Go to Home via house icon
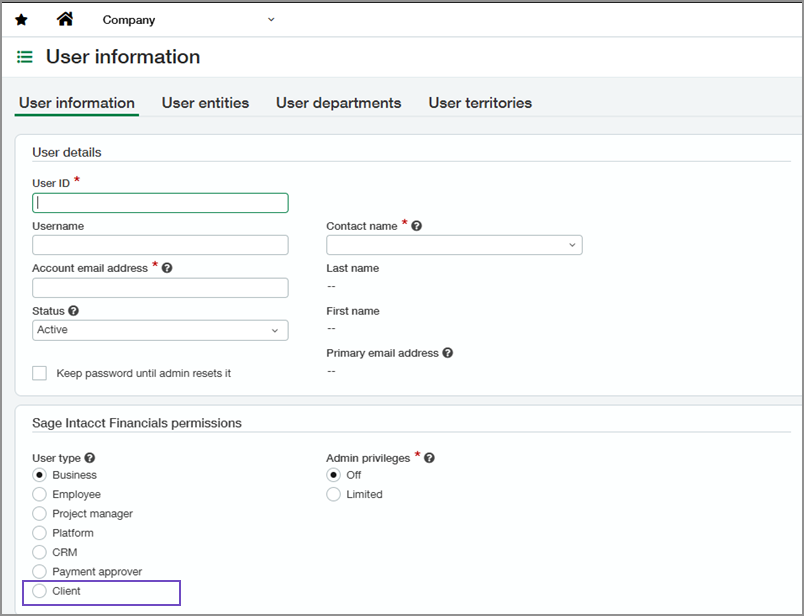The height and width of the screenshot is (616, 804). [x=65, y=19]
